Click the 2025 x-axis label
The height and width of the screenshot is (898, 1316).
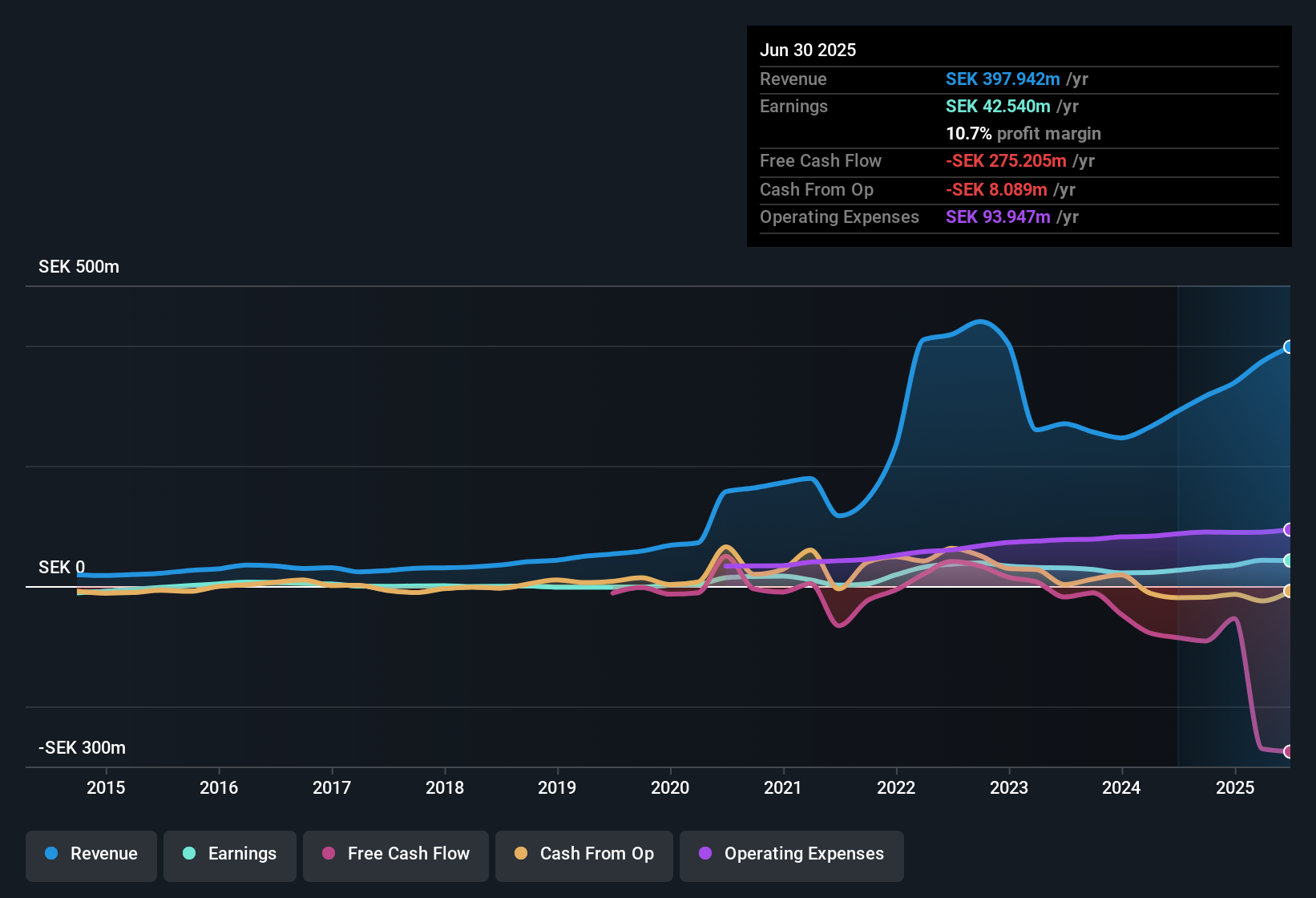point(1235,788)
